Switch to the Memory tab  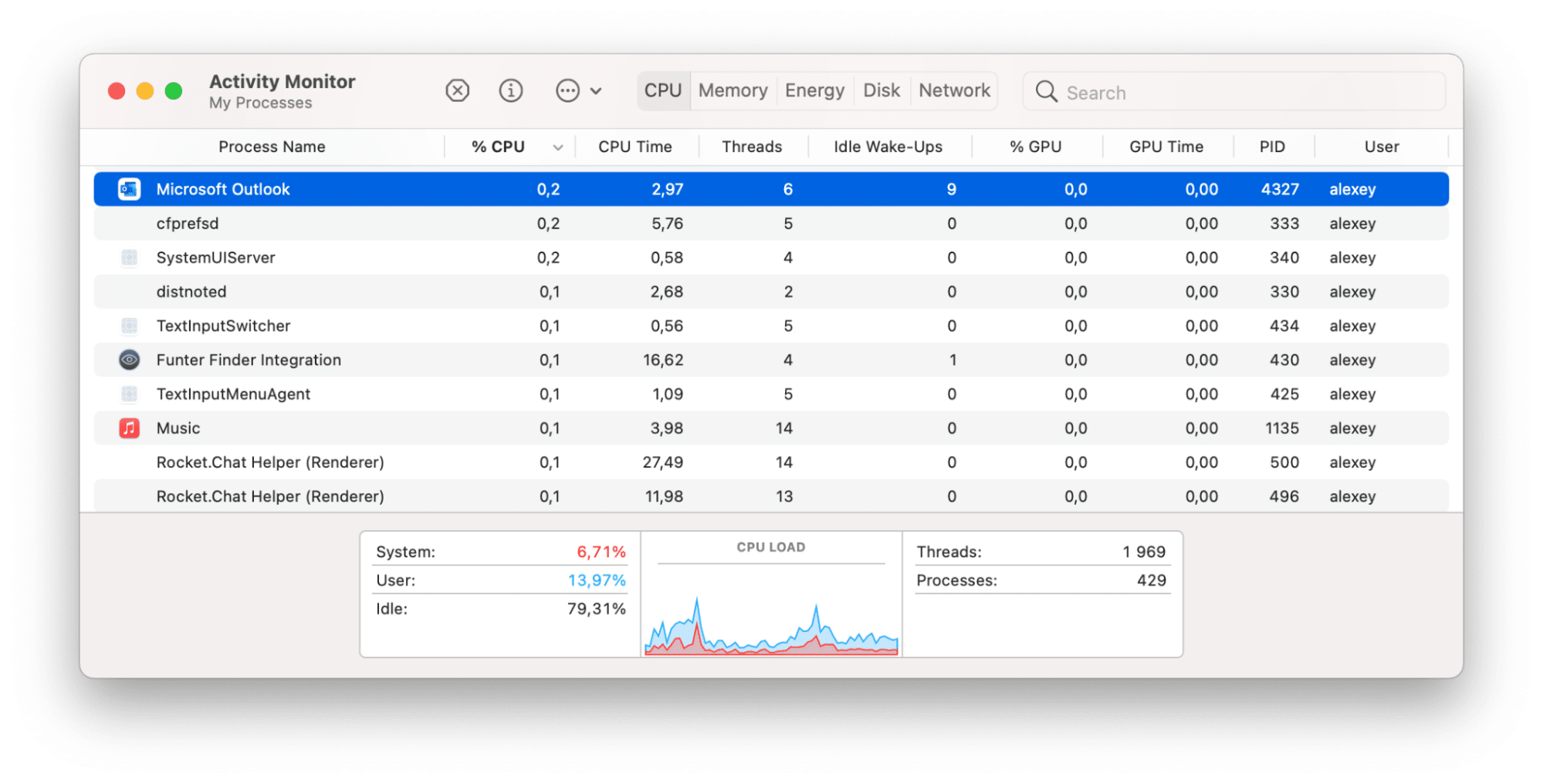[x=733, y=91]
